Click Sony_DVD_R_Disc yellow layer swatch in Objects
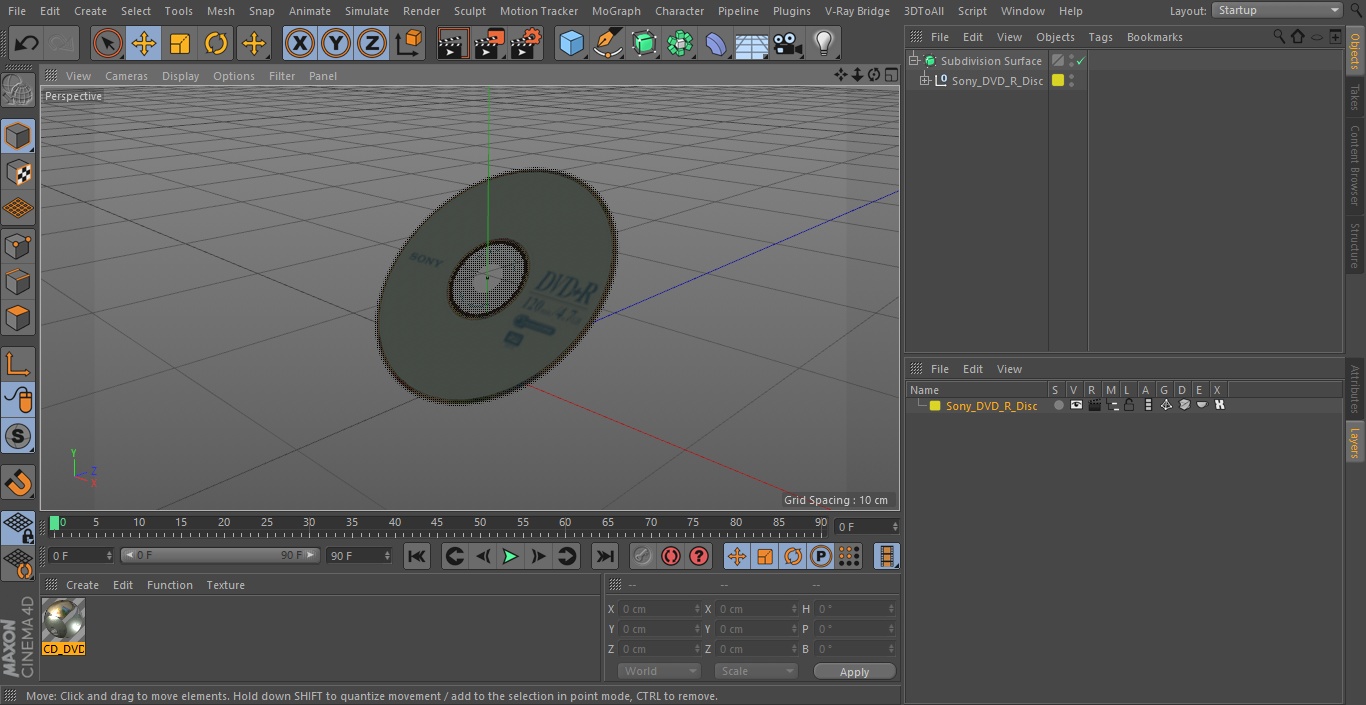This screenshot has width=1366, height=705. tap(1058, 81)
